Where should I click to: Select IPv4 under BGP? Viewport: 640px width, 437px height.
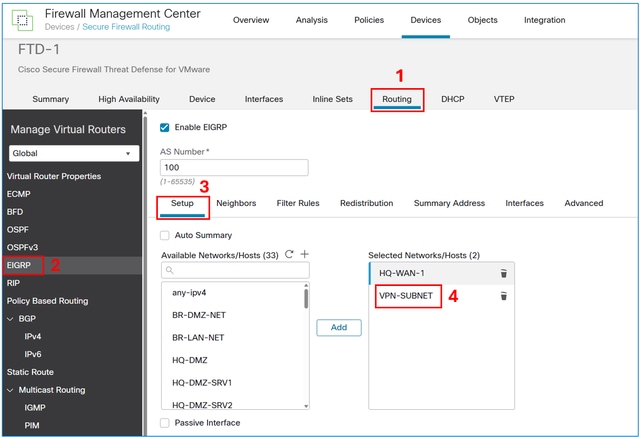(x=33, y=337)
